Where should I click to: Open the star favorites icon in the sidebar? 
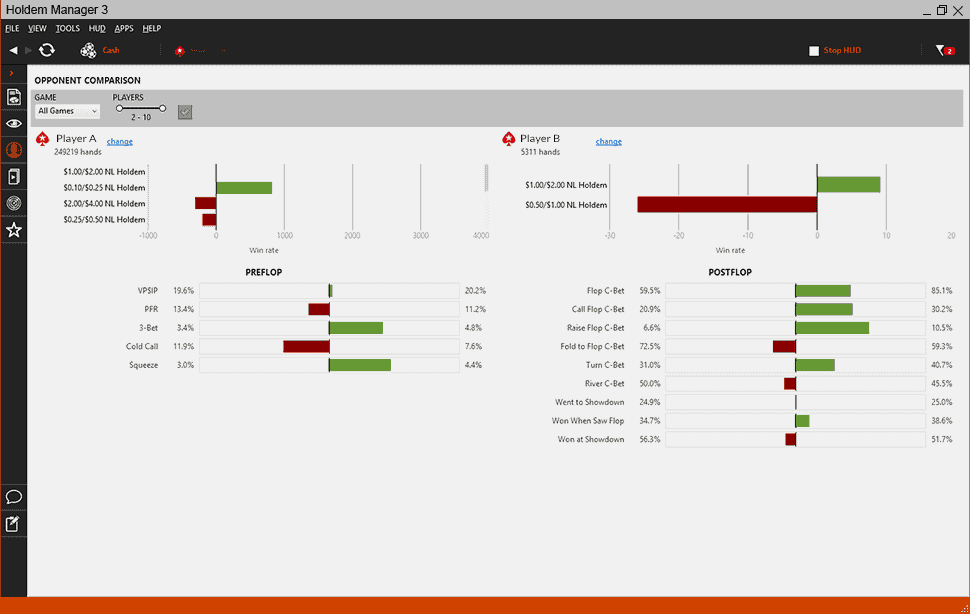14,230
